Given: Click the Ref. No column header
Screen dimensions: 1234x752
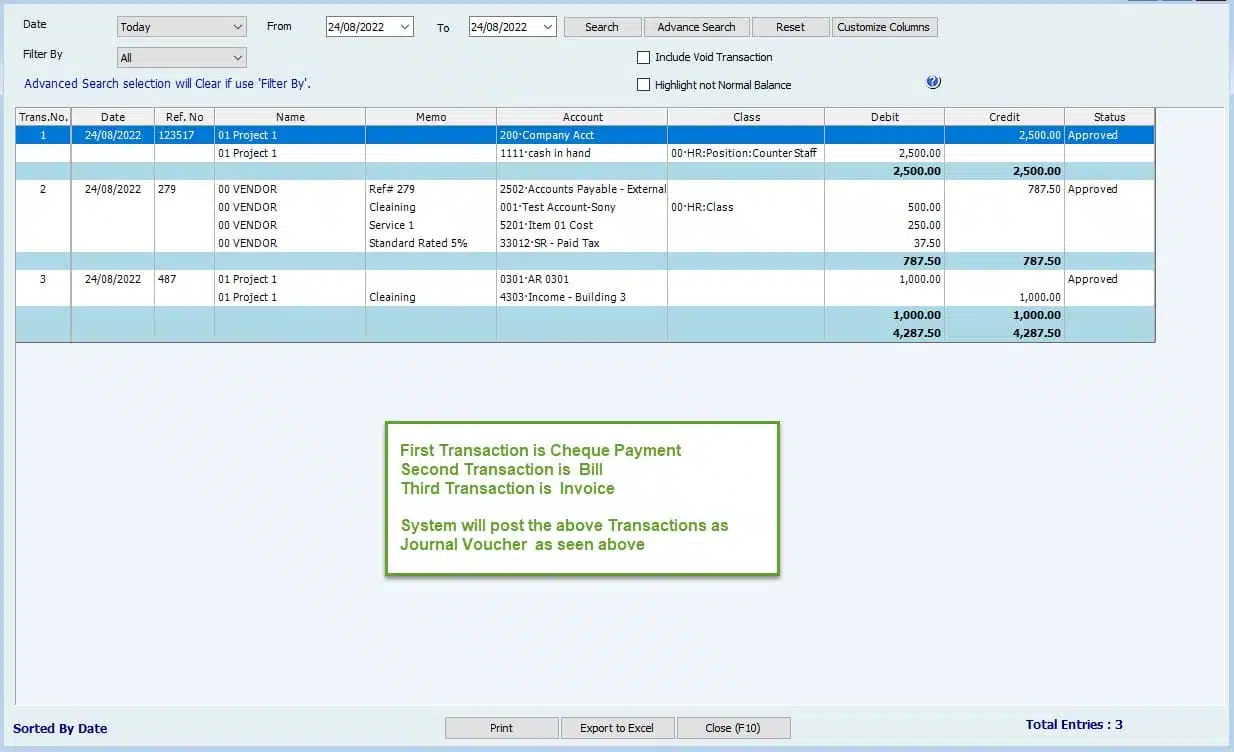Looking at the screenshot, I should pos(185,117).
